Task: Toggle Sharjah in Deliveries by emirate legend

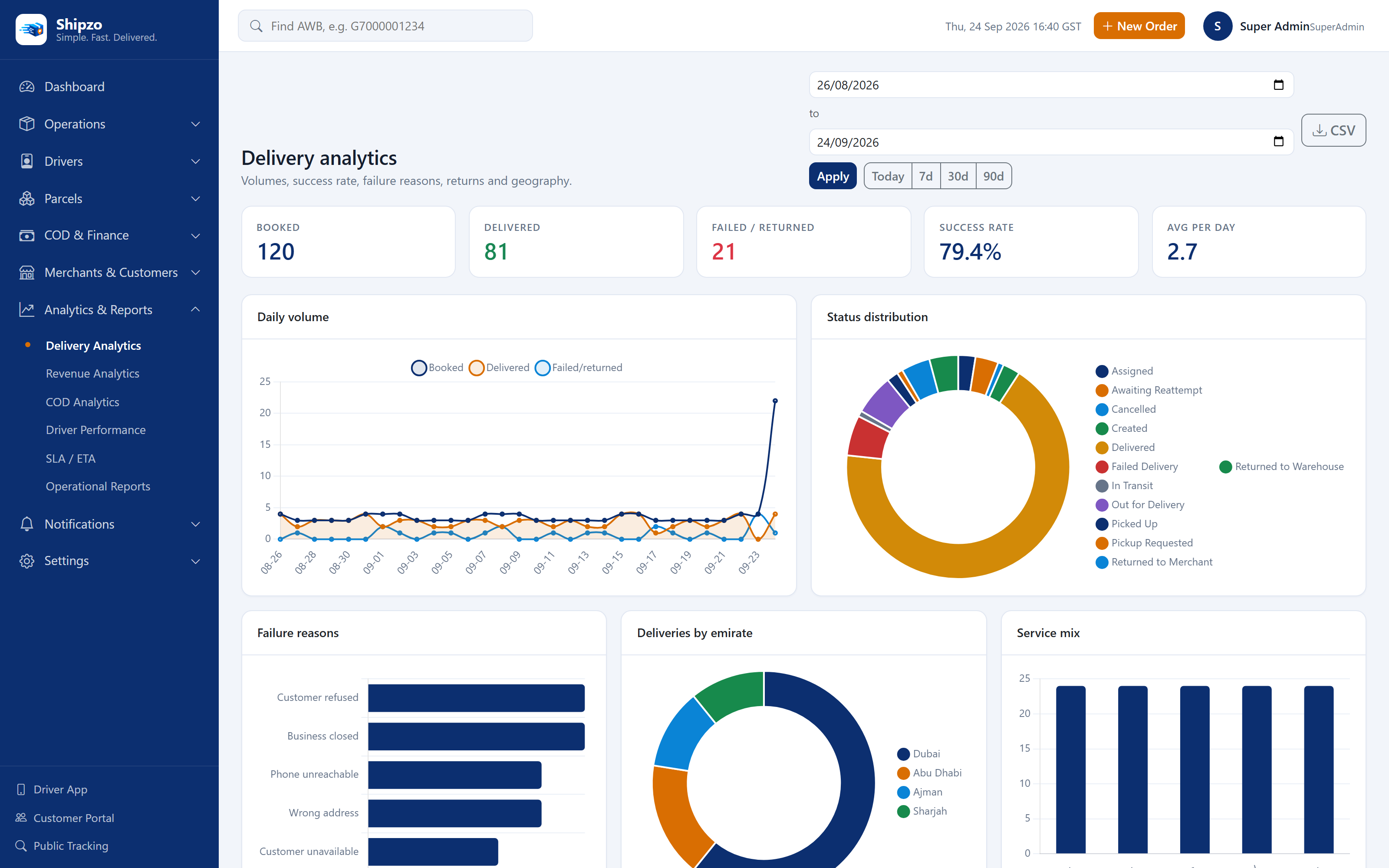Action: click(922, 811)
